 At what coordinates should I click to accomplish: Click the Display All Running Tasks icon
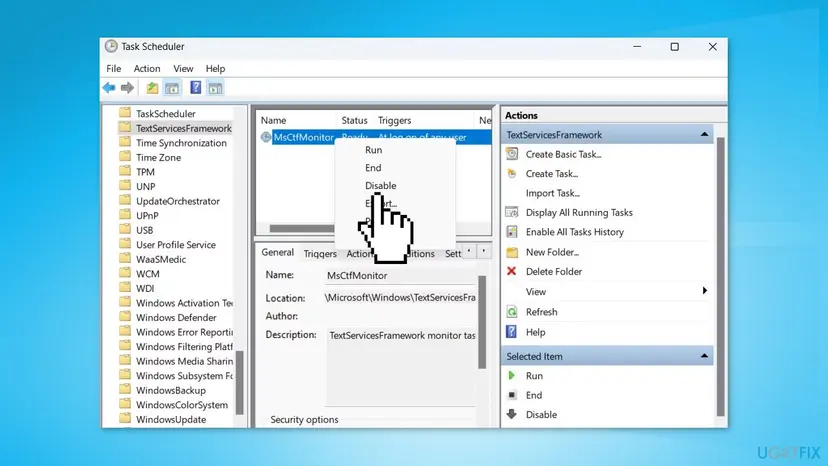pyautogui.click(x=512, y=212)
